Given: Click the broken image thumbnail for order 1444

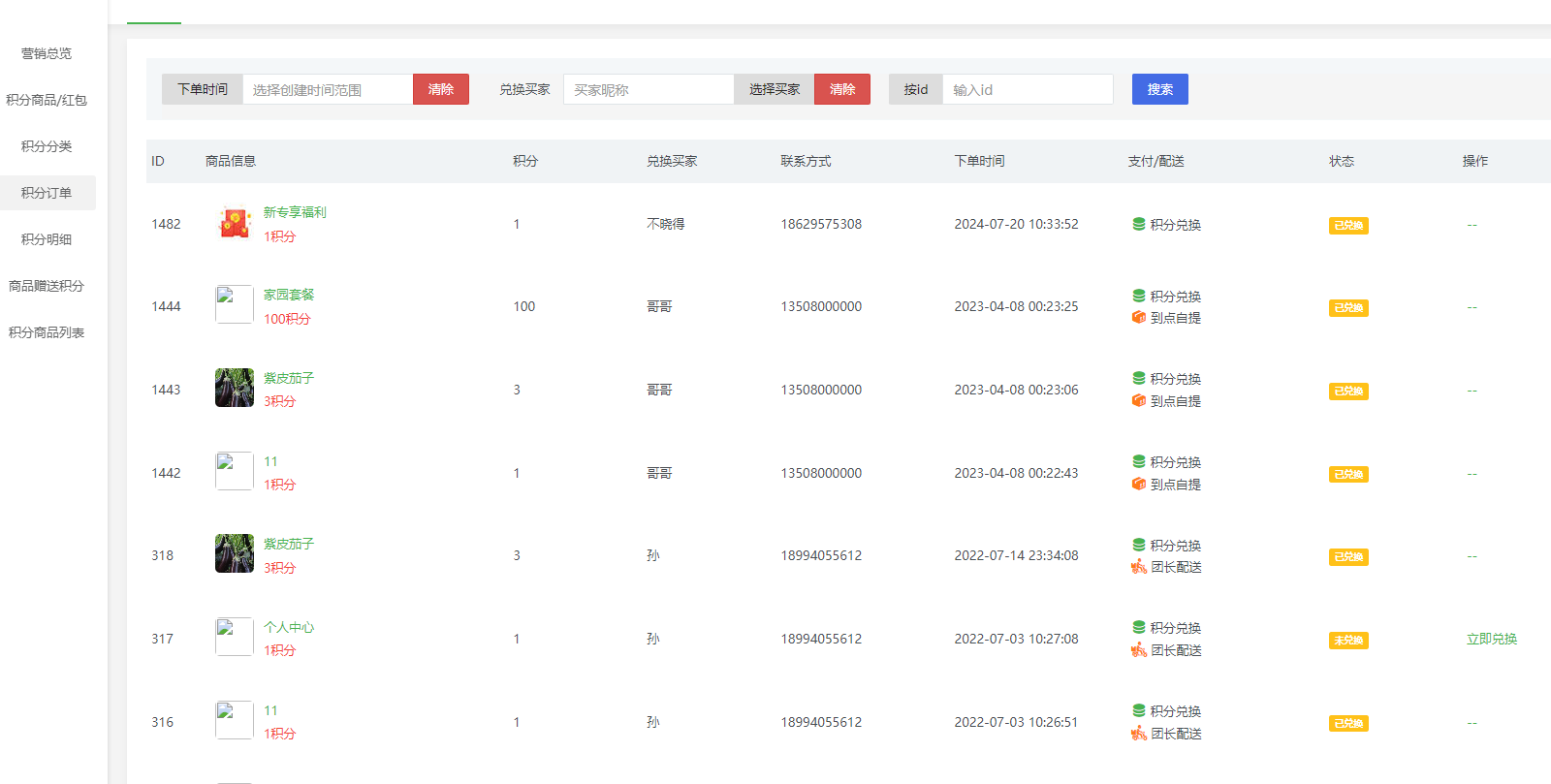Looking at the screenshot, I should (234, 304).
